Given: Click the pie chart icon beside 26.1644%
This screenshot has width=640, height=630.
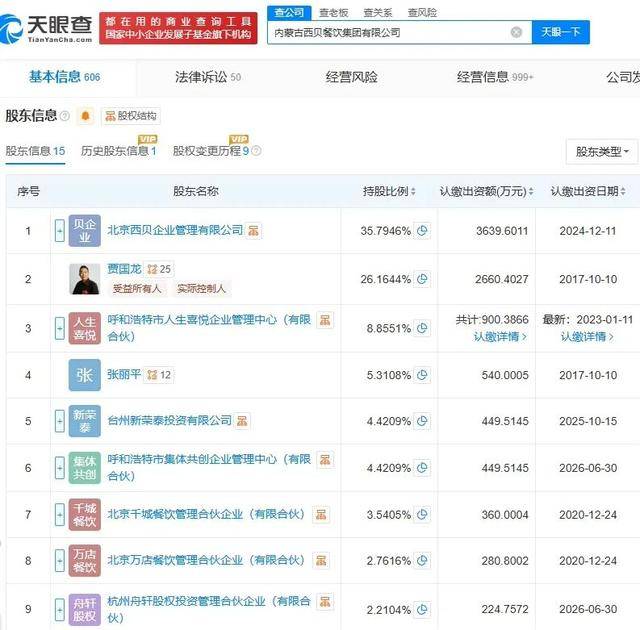Looking at the screenshot, I should pos(422,279).
